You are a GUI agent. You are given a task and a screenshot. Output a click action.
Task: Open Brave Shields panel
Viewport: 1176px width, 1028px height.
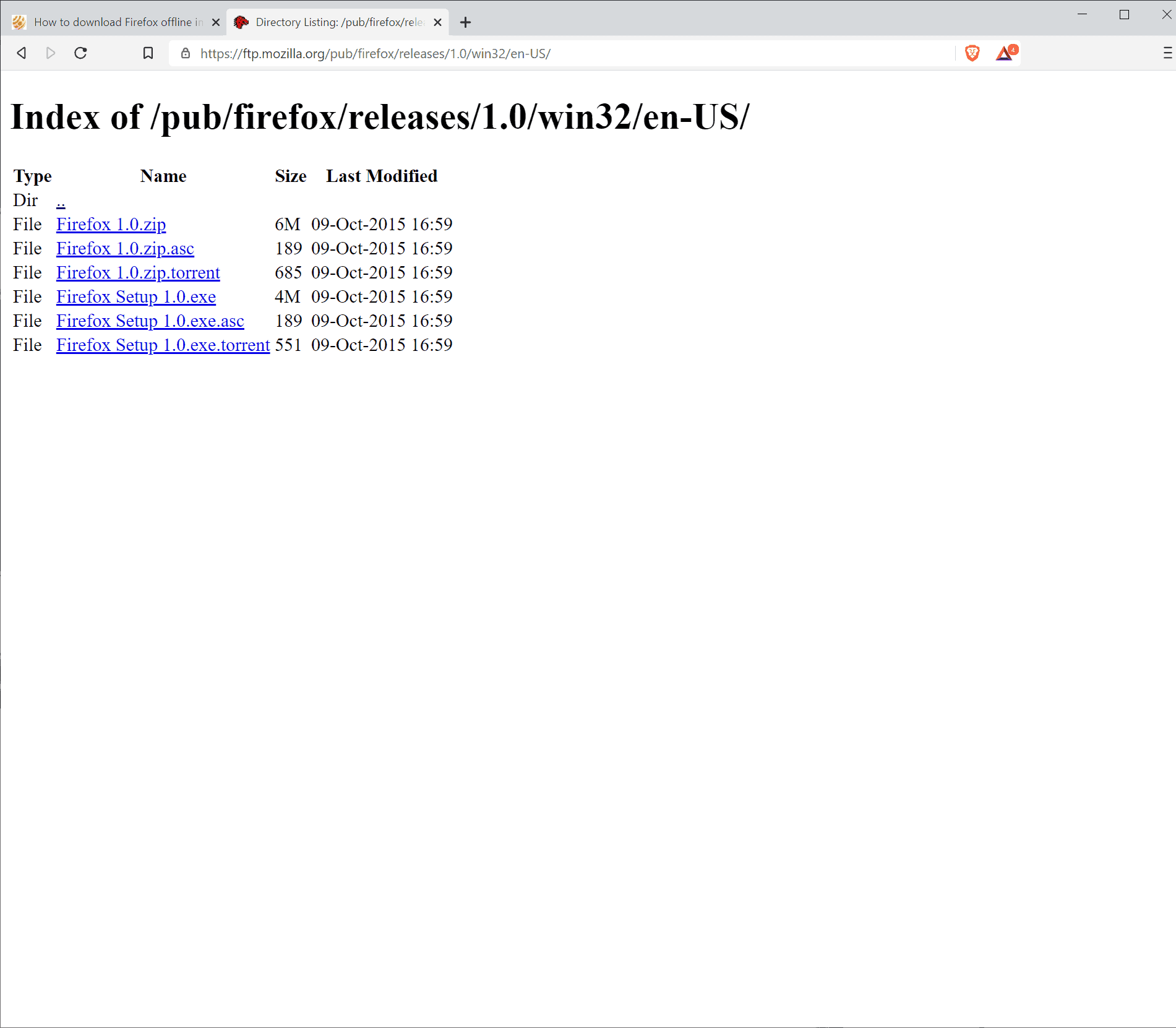tap(971, 53)
